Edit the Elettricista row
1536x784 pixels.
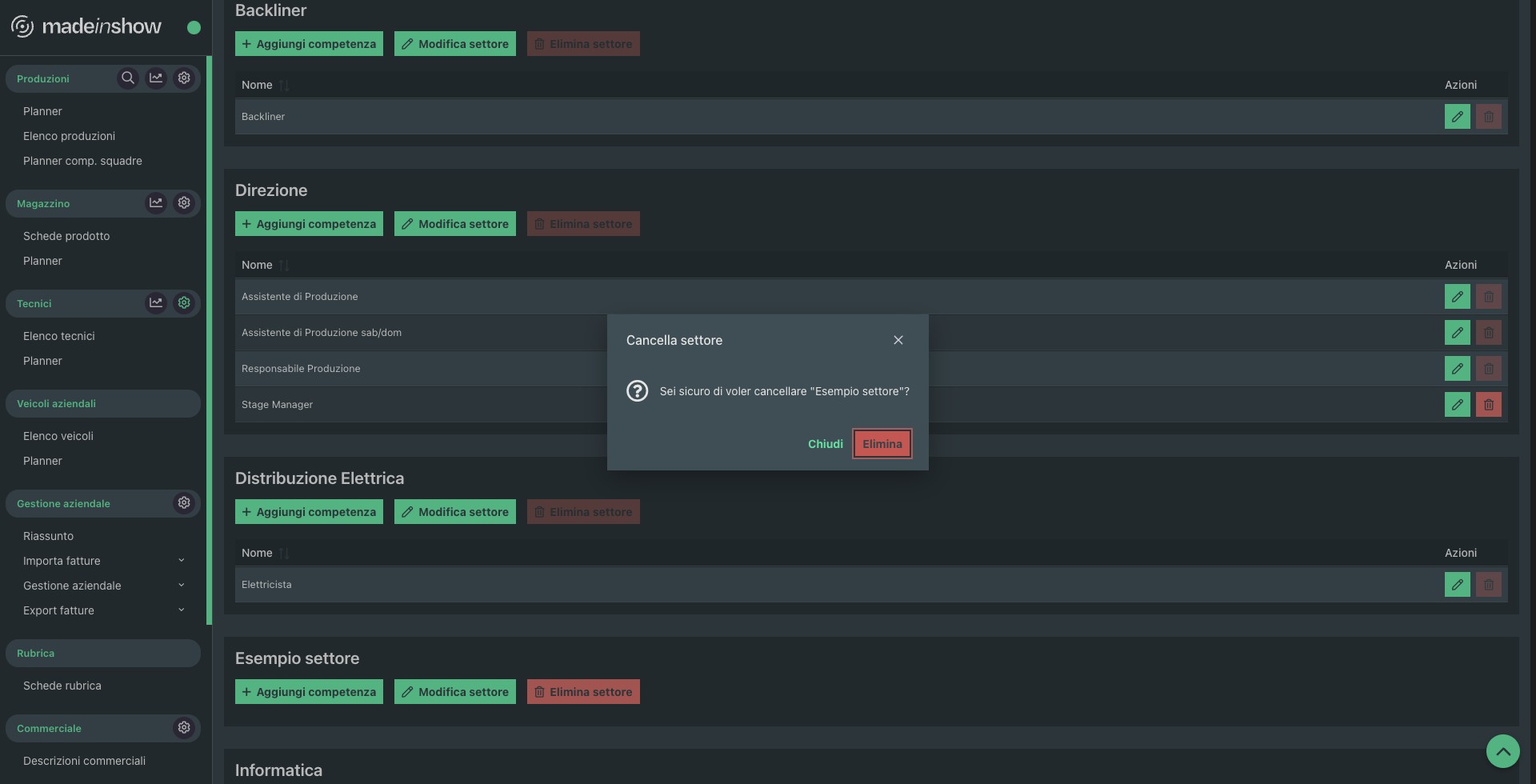tap(1457, 585)
